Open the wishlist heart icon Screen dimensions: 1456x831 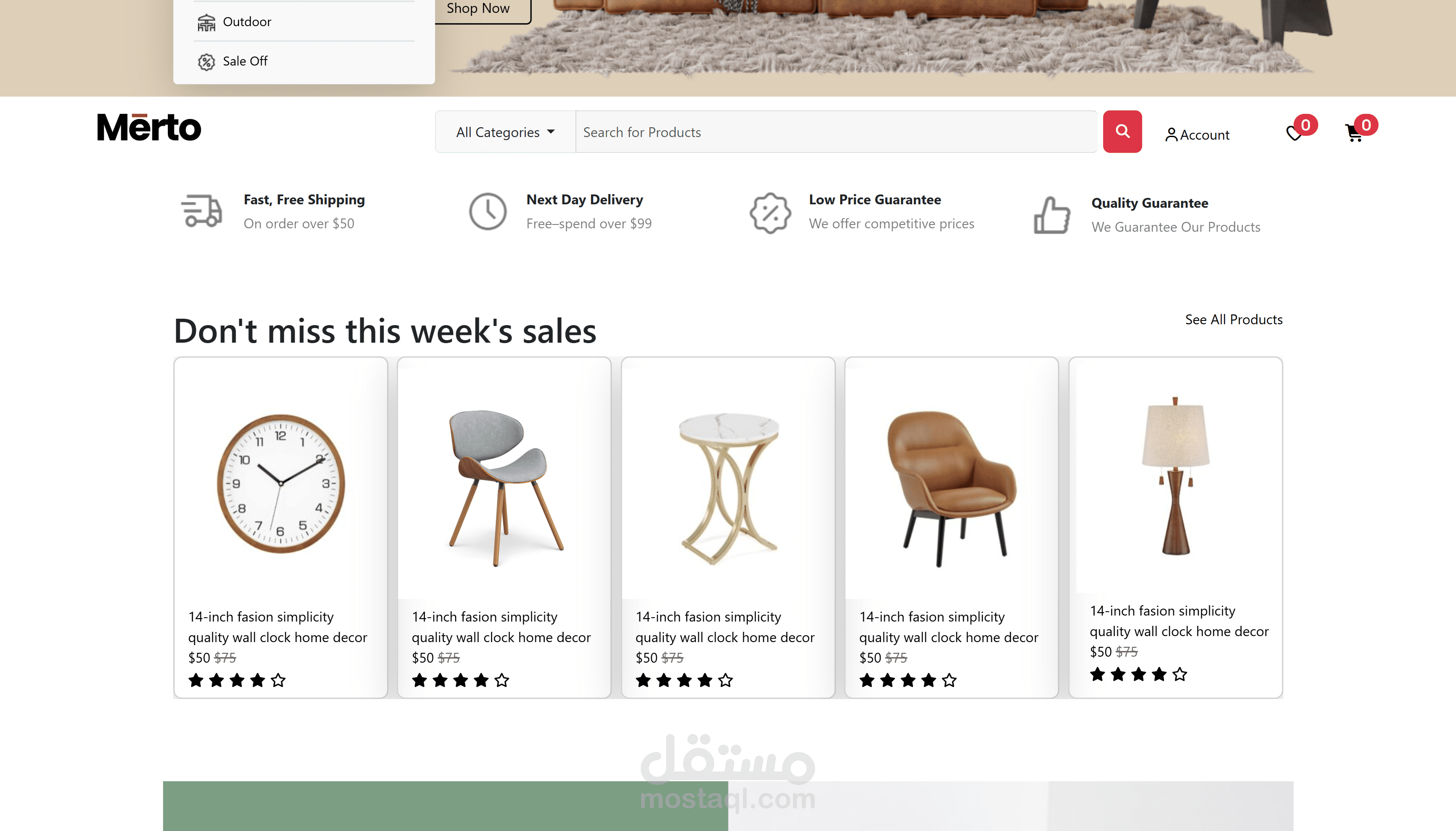click(1294, 134)
